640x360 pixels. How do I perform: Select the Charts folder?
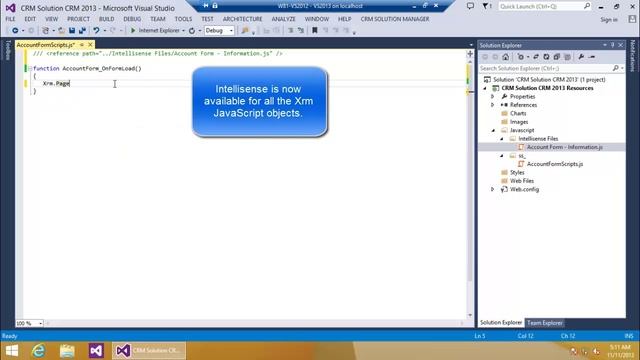(518, 113)
